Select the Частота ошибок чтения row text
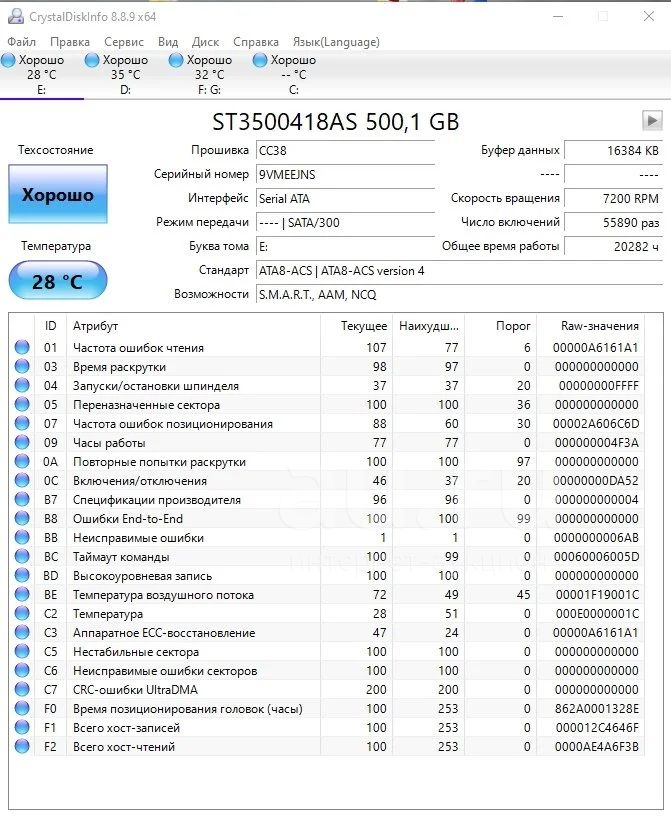The width and height of the screenshot is (671, 817). [x=138, y=348]
